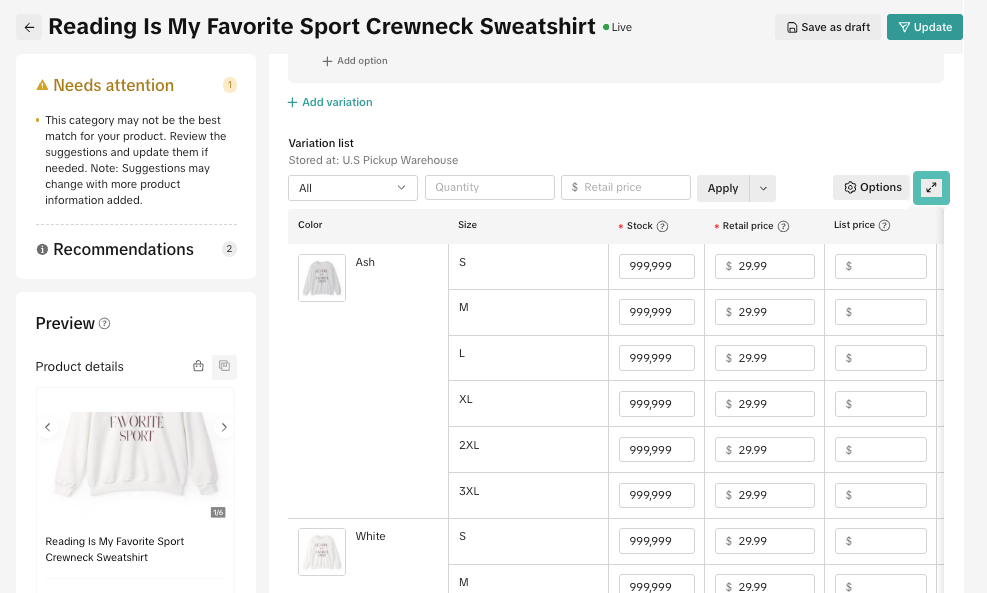Open the shopping bag preview icon
The image size is (987, 593).
point(198,366)
